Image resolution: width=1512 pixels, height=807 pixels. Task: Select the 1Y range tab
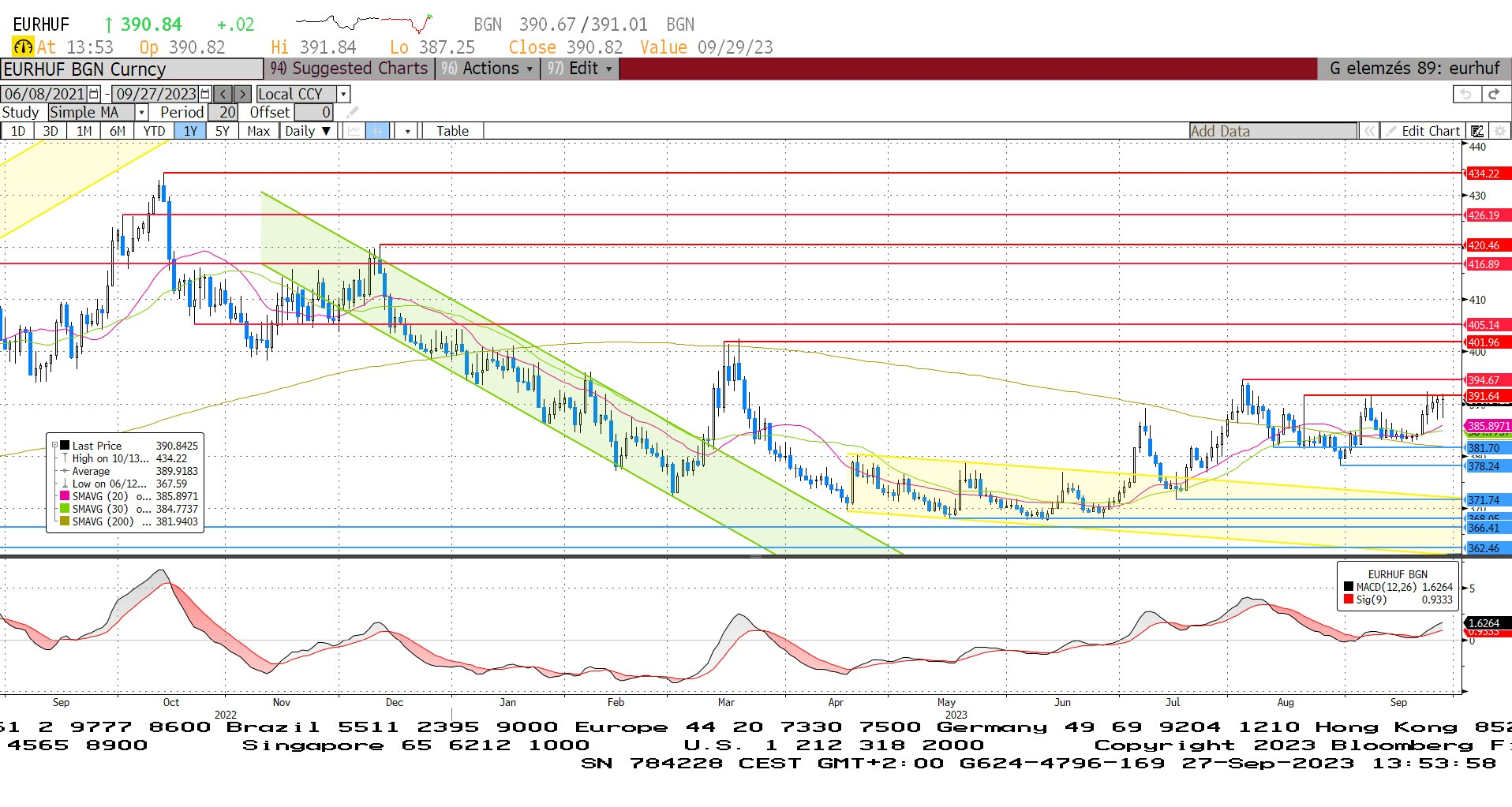pyautogui.click(x=190, y=131)
